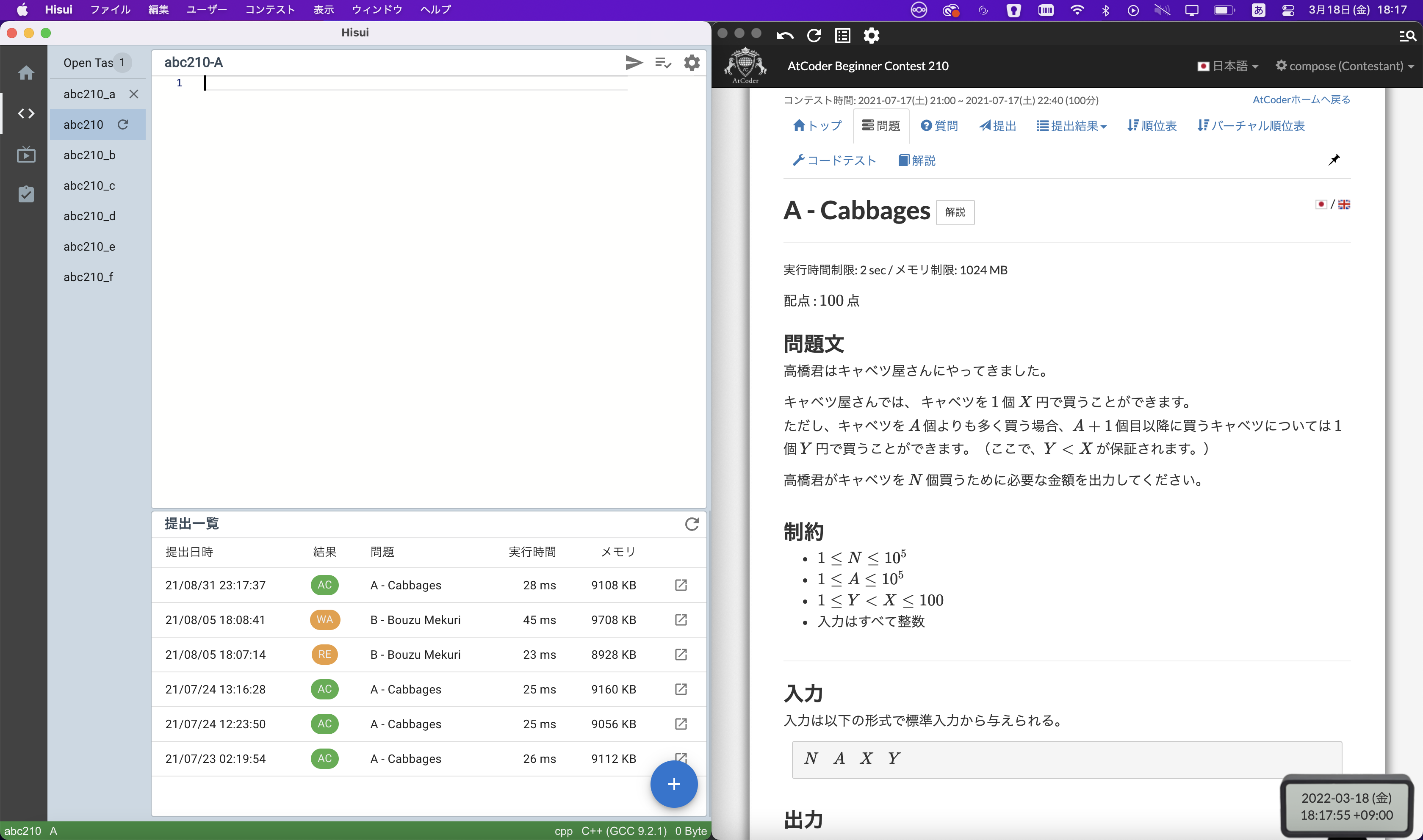Open the list view icon in browser toolbar
The height and width of the screenshot is (840, 1423).
click(x=843, y=36)
